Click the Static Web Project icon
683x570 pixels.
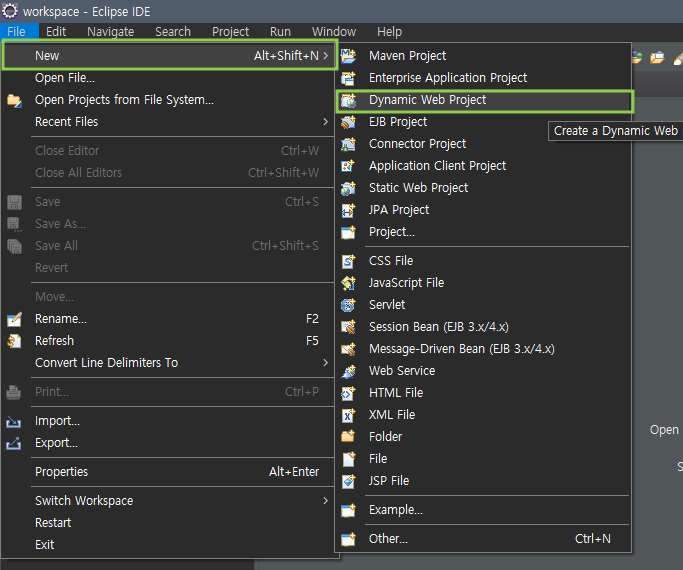(x=348, y=188)
